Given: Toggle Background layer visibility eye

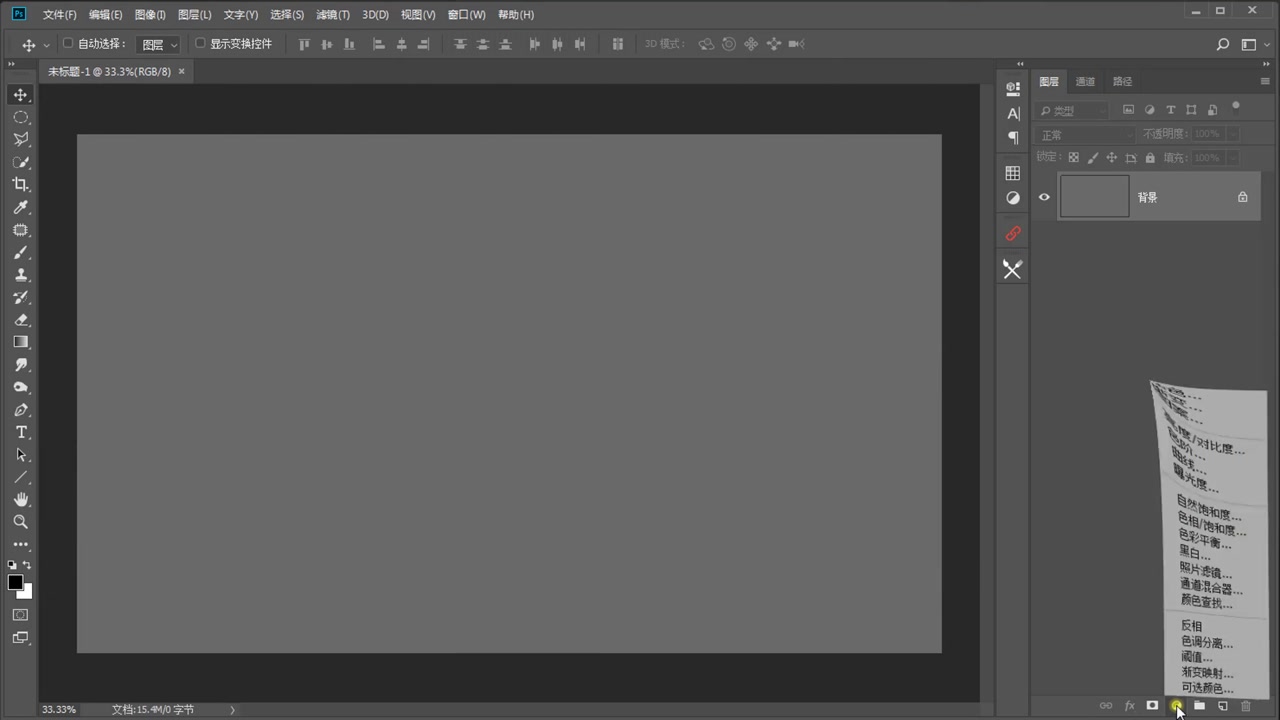Looking at the screenshot, I should [x=1044, y=197].
